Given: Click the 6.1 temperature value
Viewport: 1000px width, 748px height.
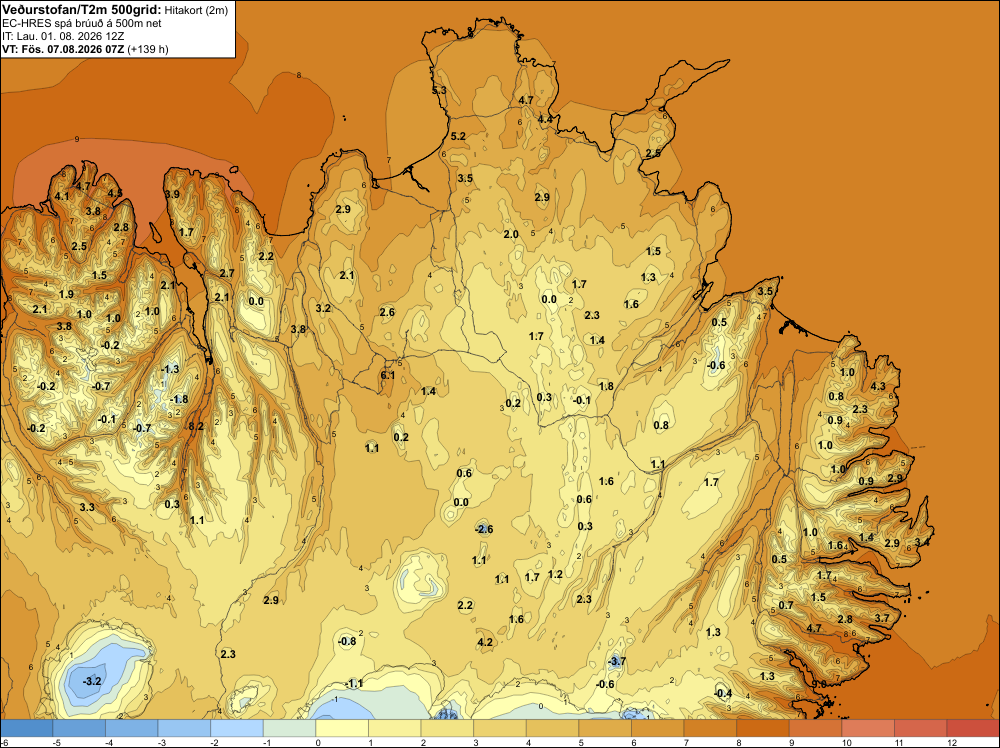Looking at the screenshot, I should pyautogui.click(x=388, y=375).
